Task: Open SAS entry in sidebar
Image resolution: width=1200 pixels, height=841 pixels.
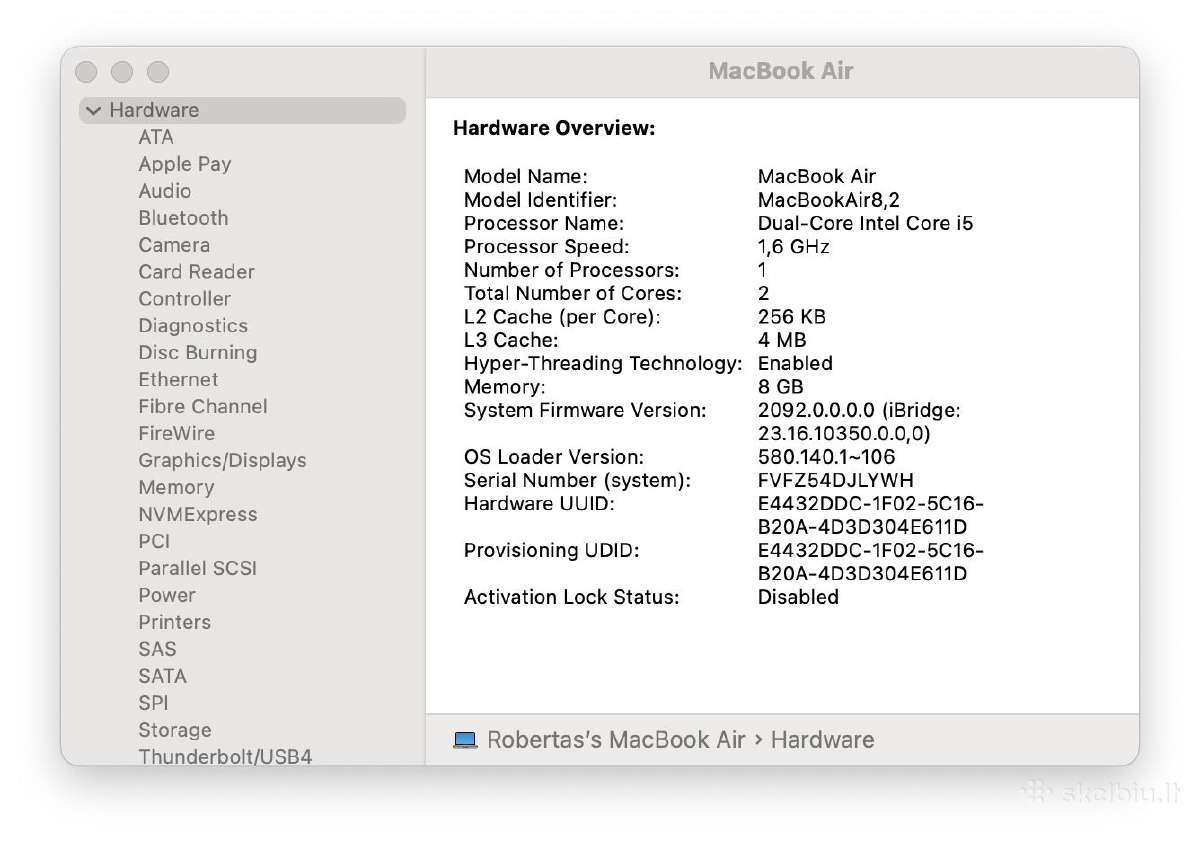Action: [157, 650]
